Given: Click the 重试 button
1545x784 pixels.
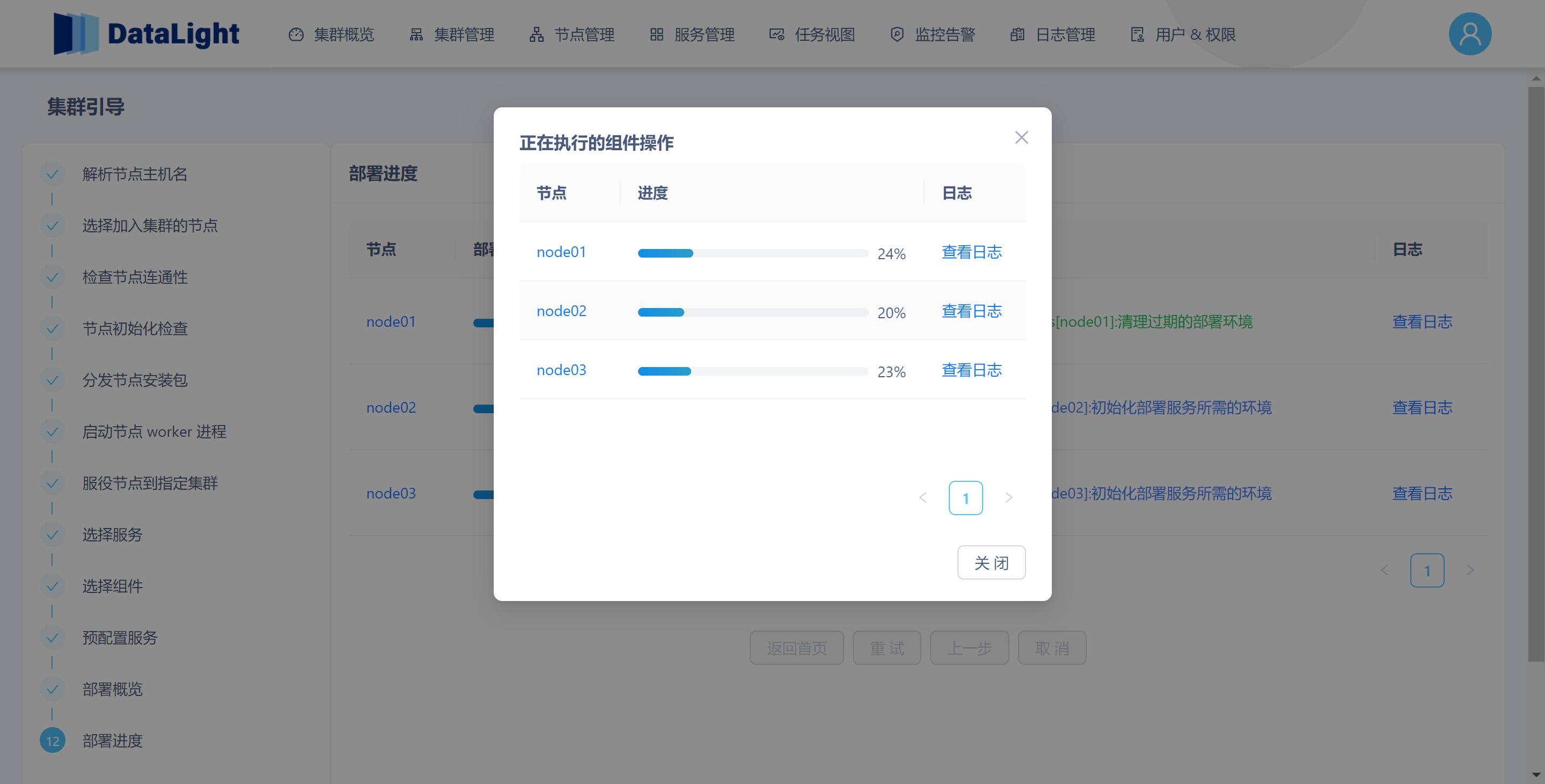Looking at the screenshot, I should (x=887, y=648).
